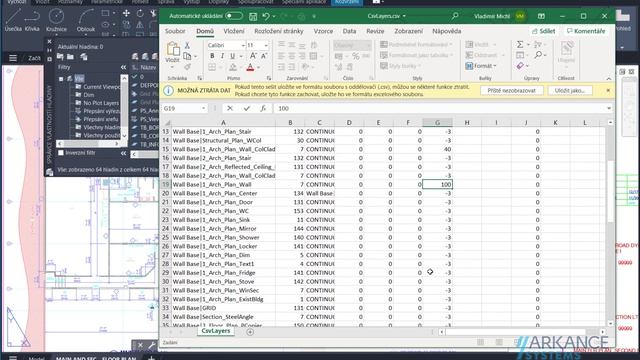Copy the selection using the copy icon
The height and width of the screenshot is (360, 640).
click(187, 56)
